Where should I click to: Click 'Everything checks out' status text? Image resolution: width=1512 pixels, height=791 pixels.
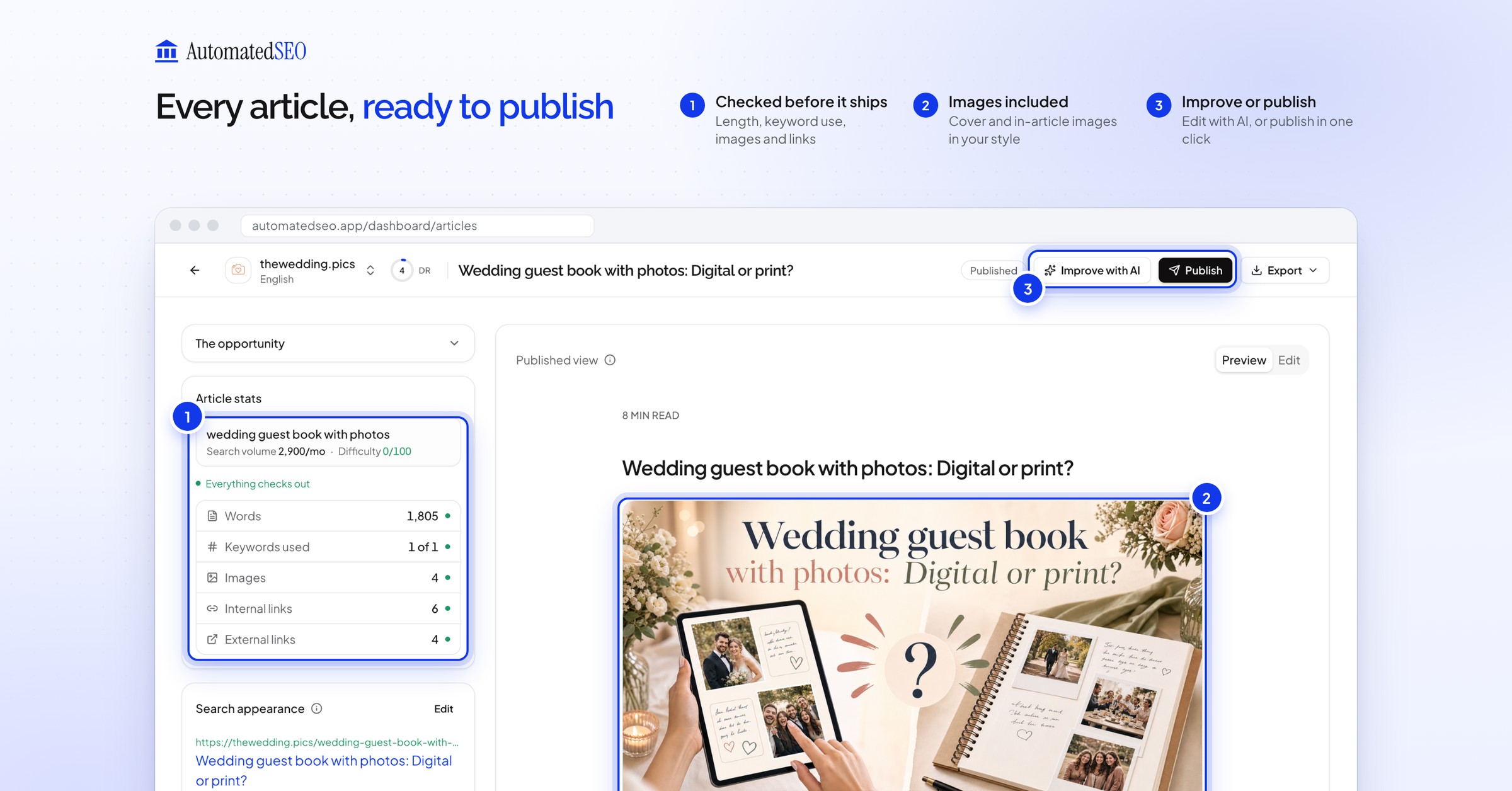pos(258,484)
